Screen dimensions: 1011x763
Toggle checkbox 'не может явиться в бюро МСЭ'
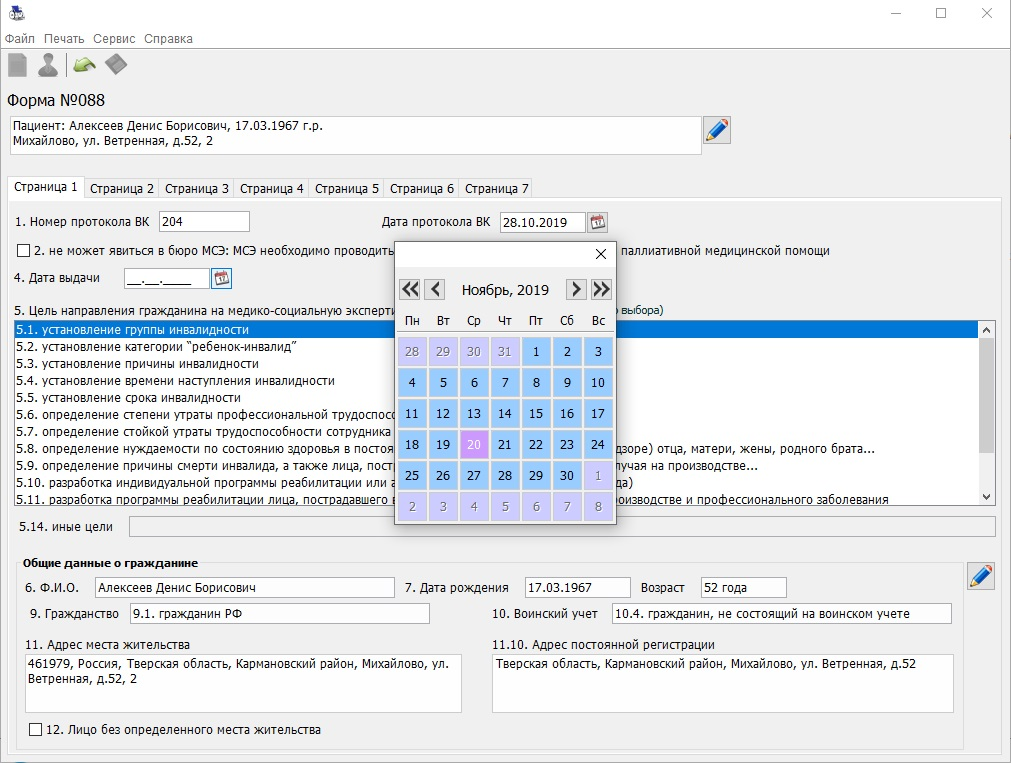click(24, 251)
